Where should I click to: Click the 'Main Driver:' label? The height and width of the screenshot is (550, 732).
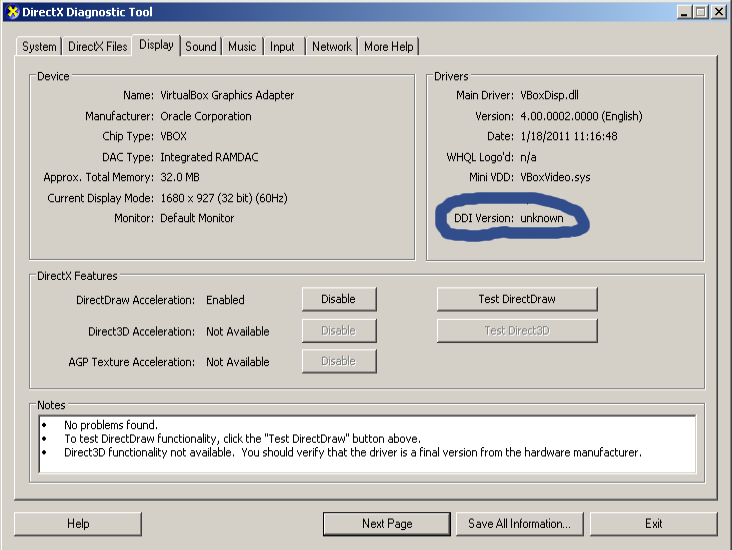(485, 95)
